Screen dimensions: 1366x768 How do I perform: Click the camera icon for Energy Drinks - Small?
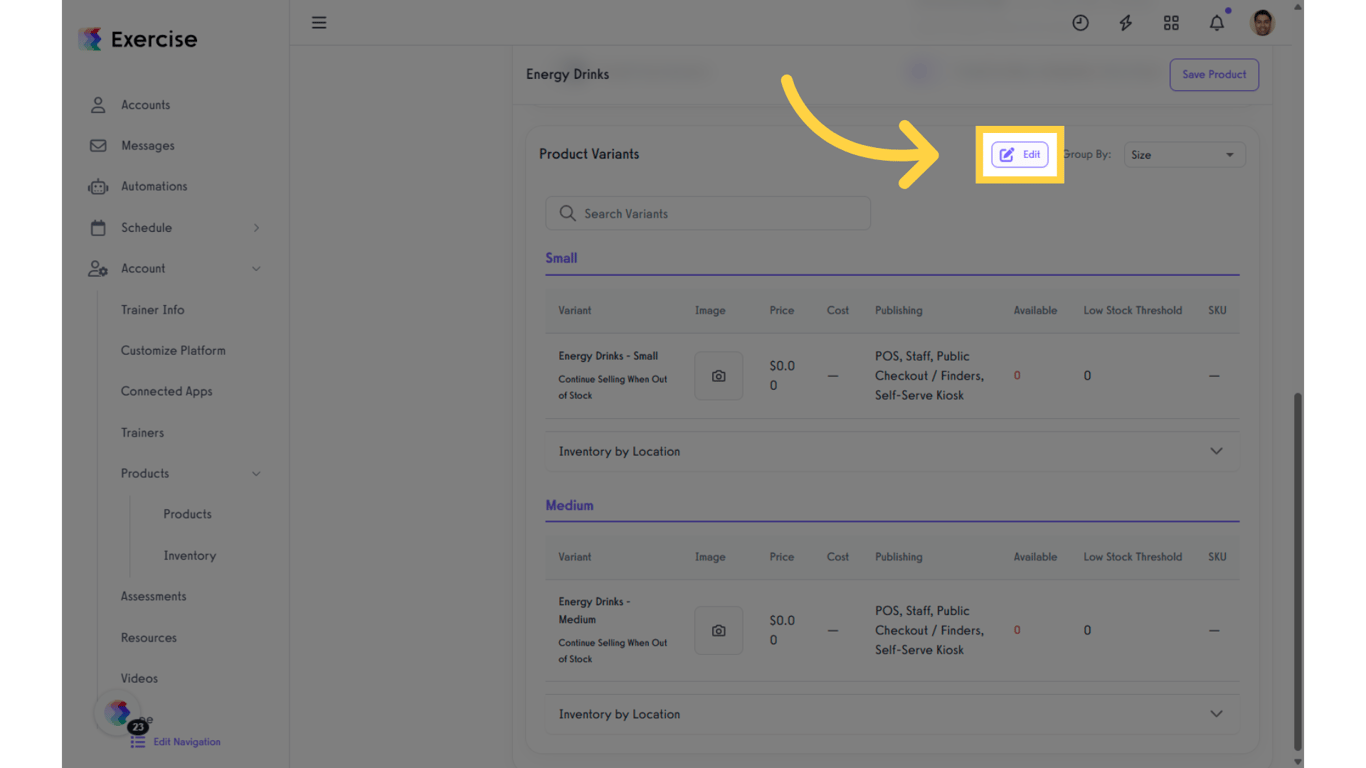(718, 375)
